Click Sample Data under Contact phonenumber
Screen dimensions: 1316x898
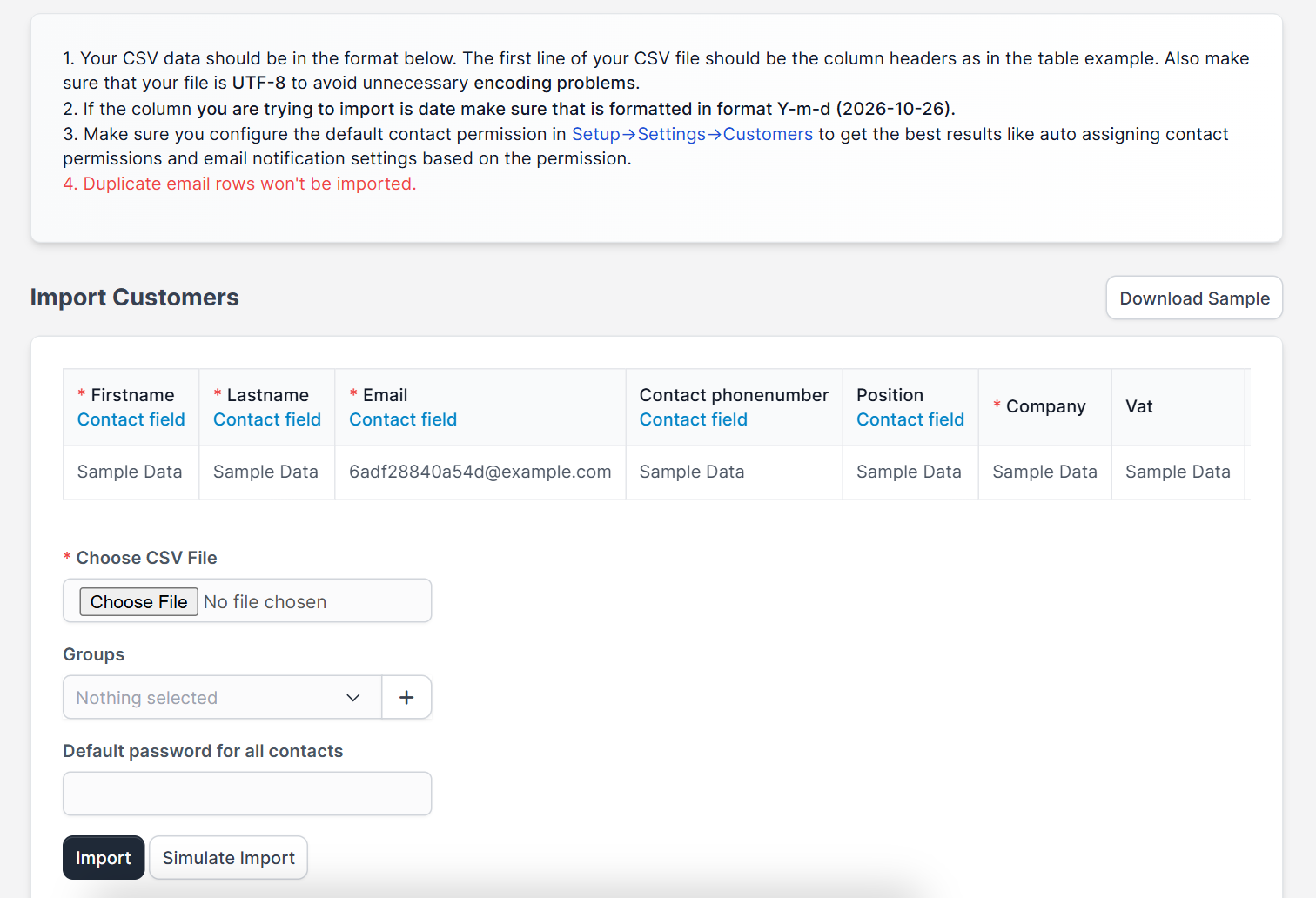tap(692, 472)
